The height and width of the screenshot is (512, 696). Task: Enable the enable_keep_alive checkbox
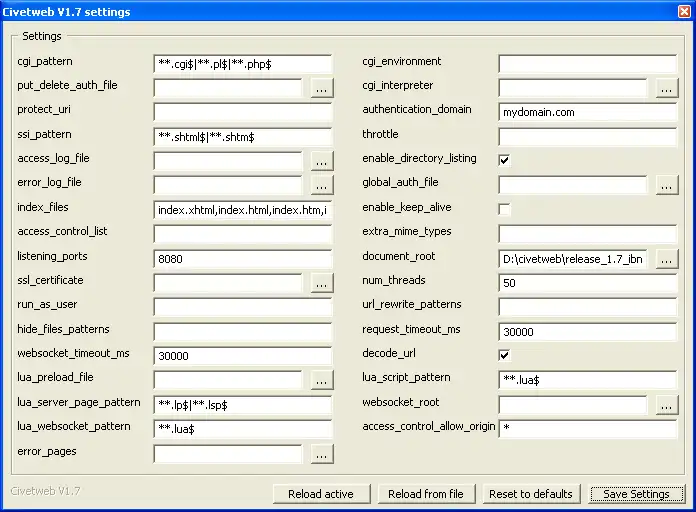tap(504, 209)
